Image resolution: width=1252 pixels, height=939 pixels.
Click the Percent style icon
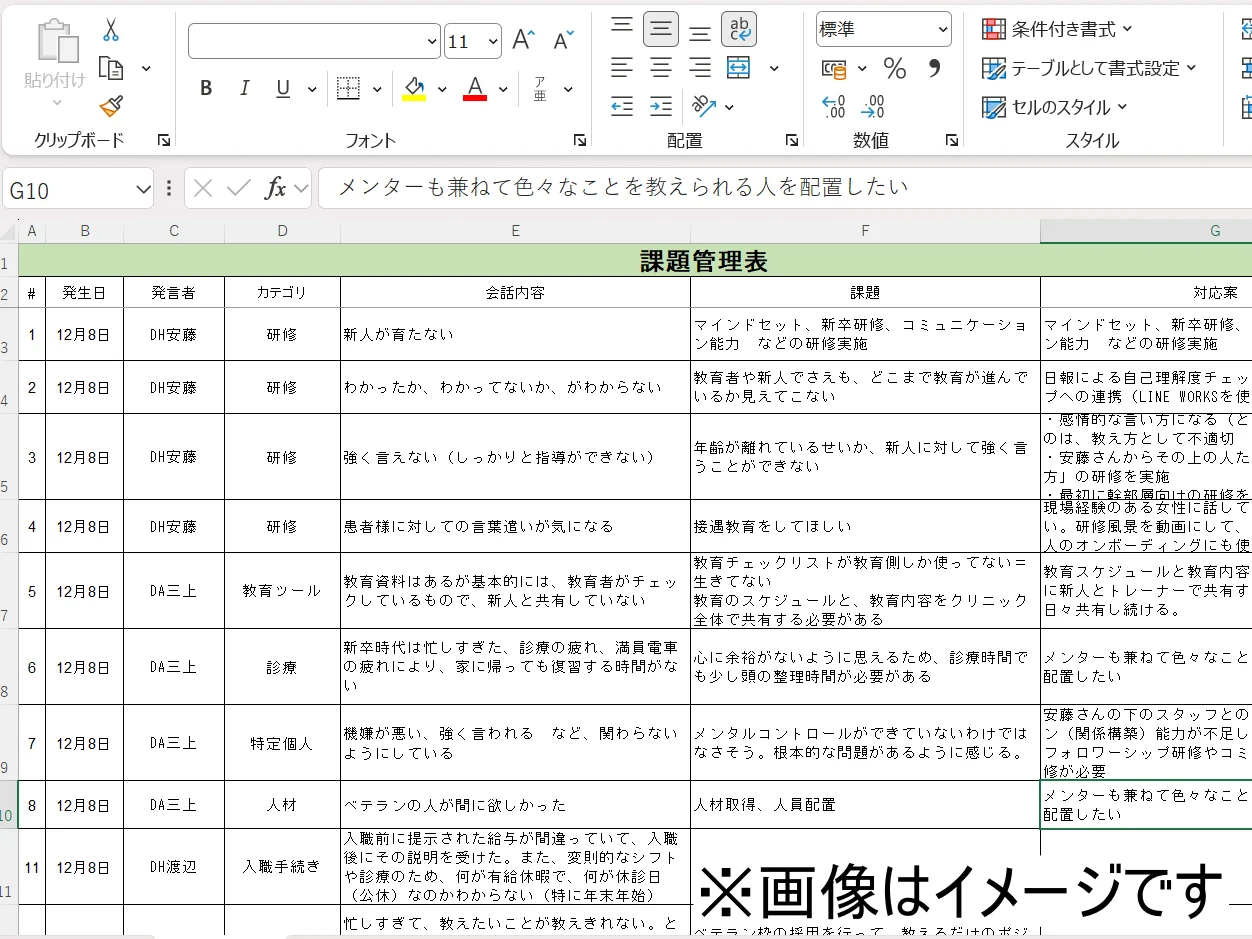coord(894,68)
